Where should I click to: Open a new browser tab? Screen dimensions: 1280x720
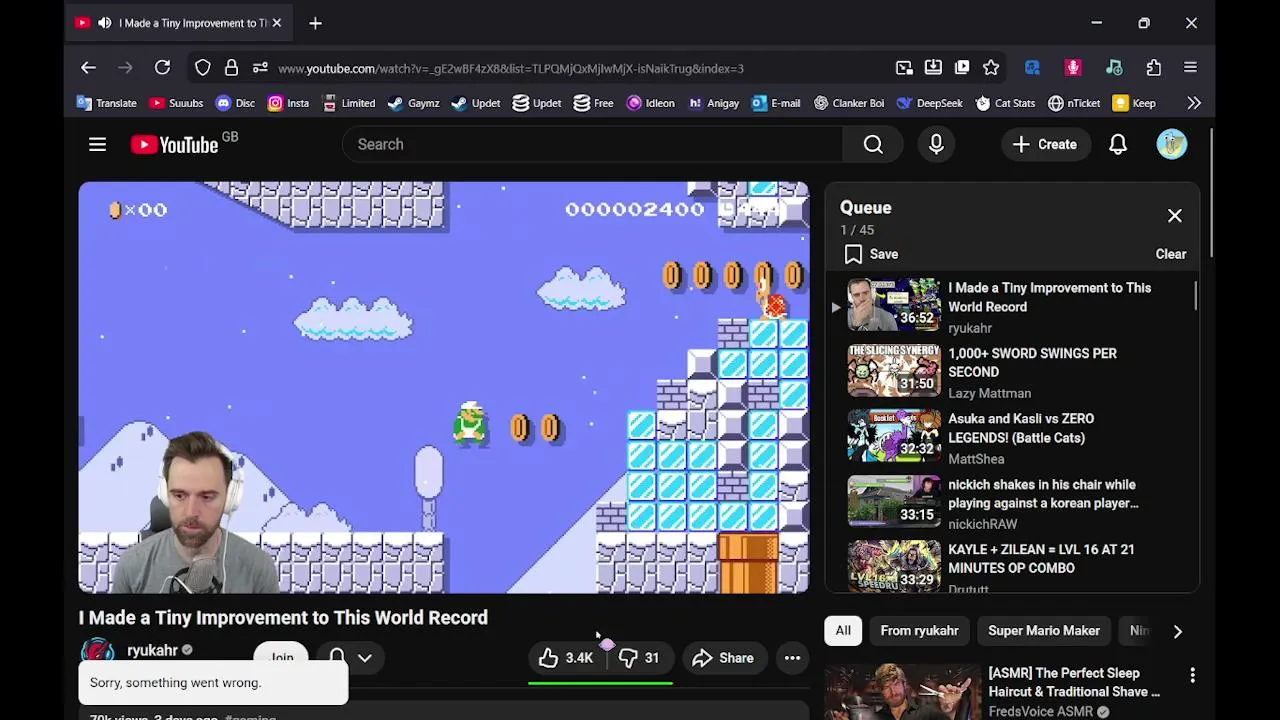tap(315, 23)
